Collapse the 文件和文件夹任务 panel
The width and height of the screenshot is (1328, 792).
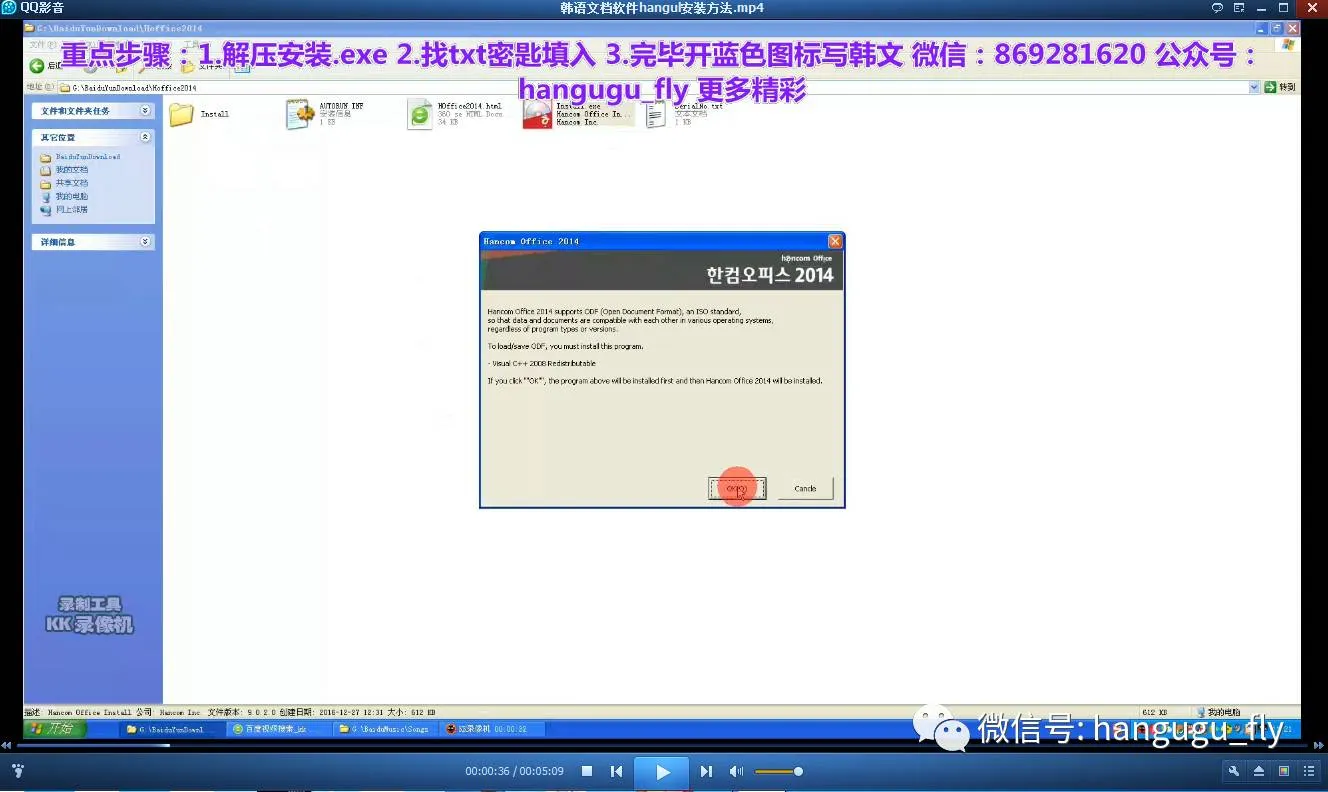click(x=145, y=111)
